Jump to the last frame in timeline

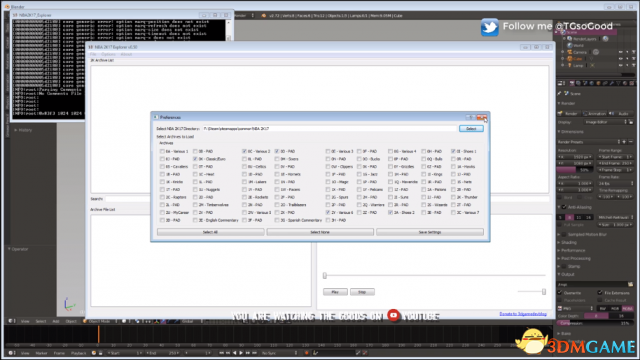[255, 353]
